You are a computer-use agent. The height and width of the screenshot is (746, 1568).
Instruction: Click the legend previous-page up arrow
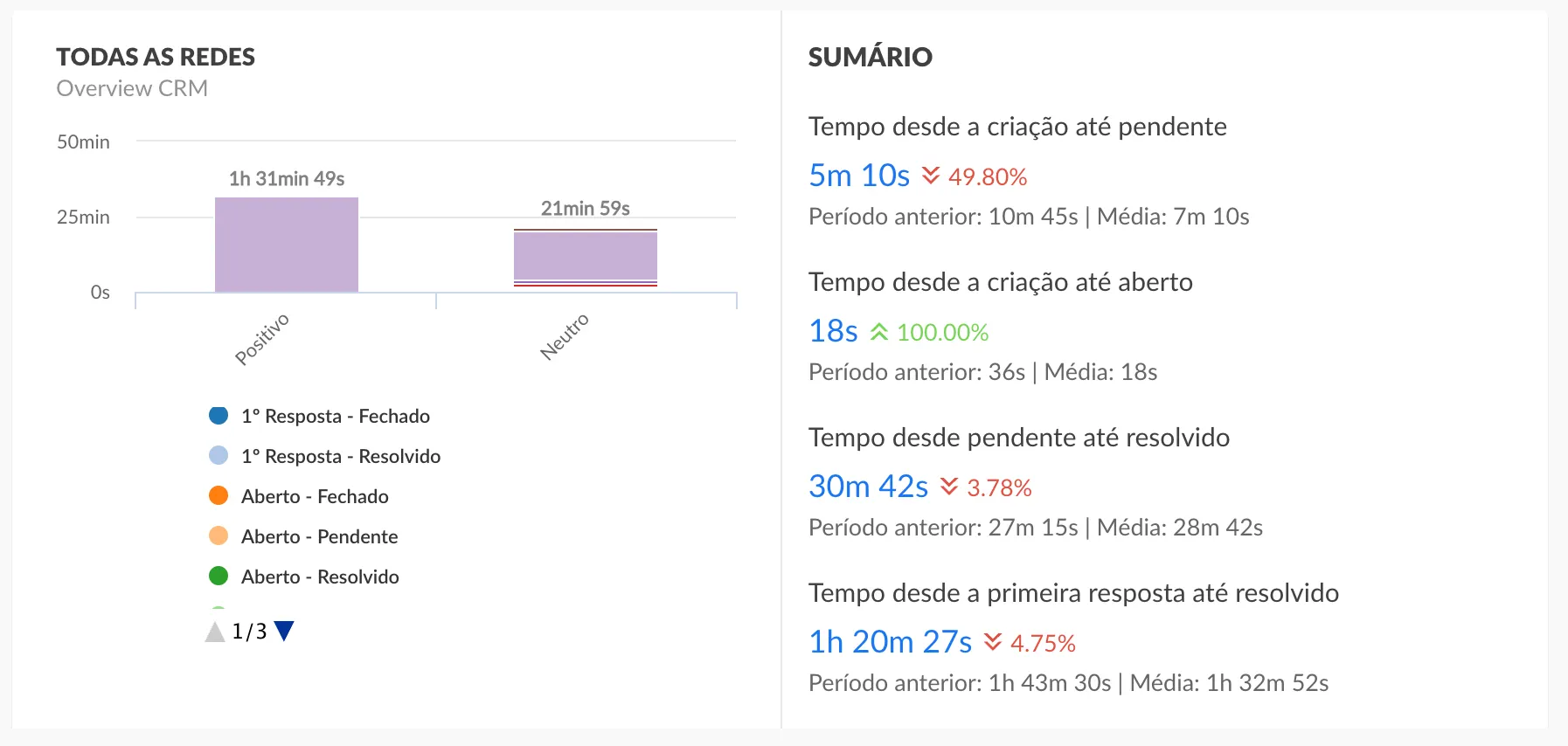pos(215,632)
